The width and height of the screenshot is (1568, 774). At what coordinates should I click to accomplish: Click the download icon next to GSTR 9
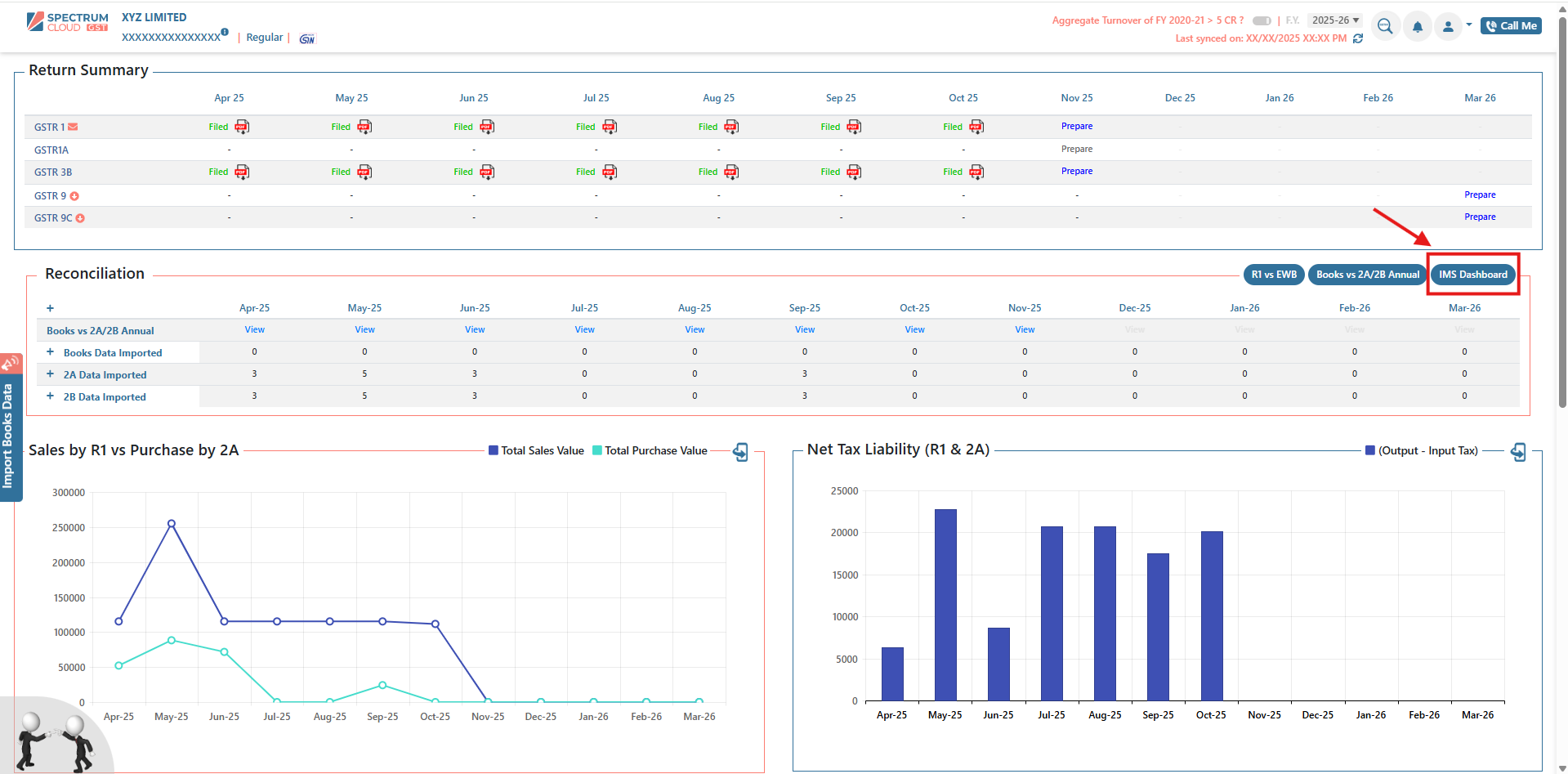[x=74, y=196]
